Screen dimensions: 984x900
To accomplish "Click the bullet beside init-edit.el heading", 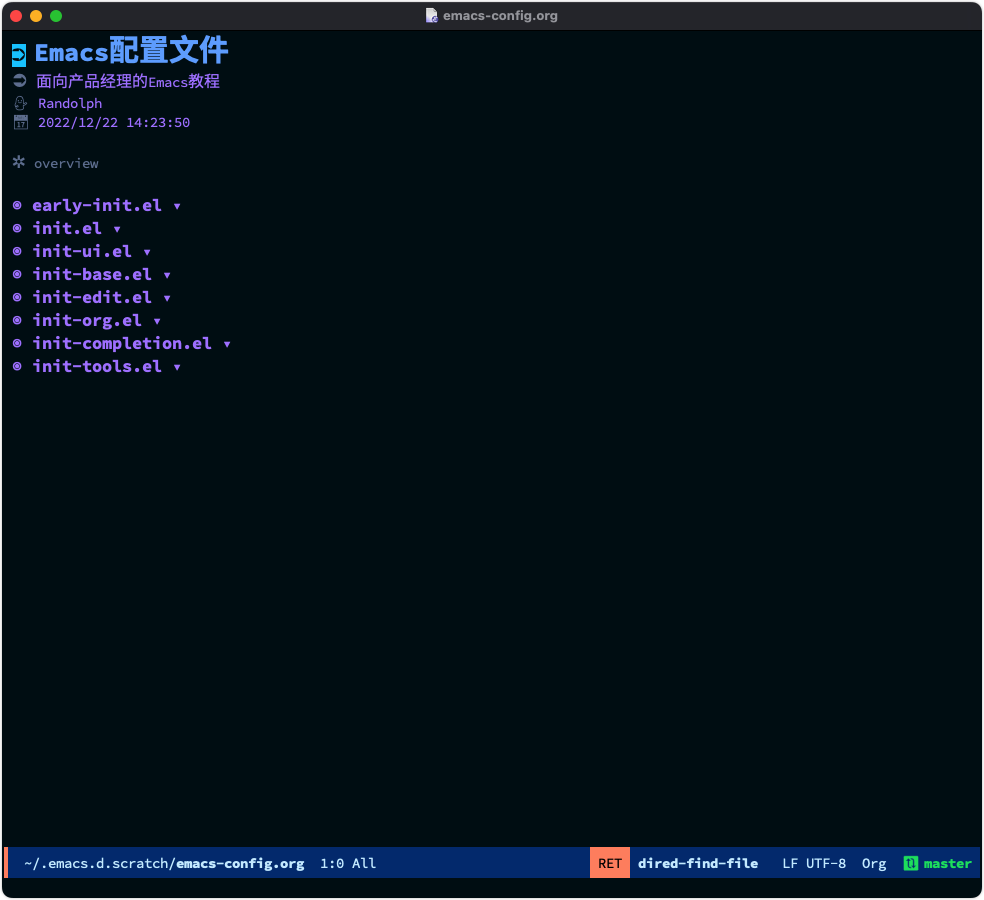I will coord(18,297).
